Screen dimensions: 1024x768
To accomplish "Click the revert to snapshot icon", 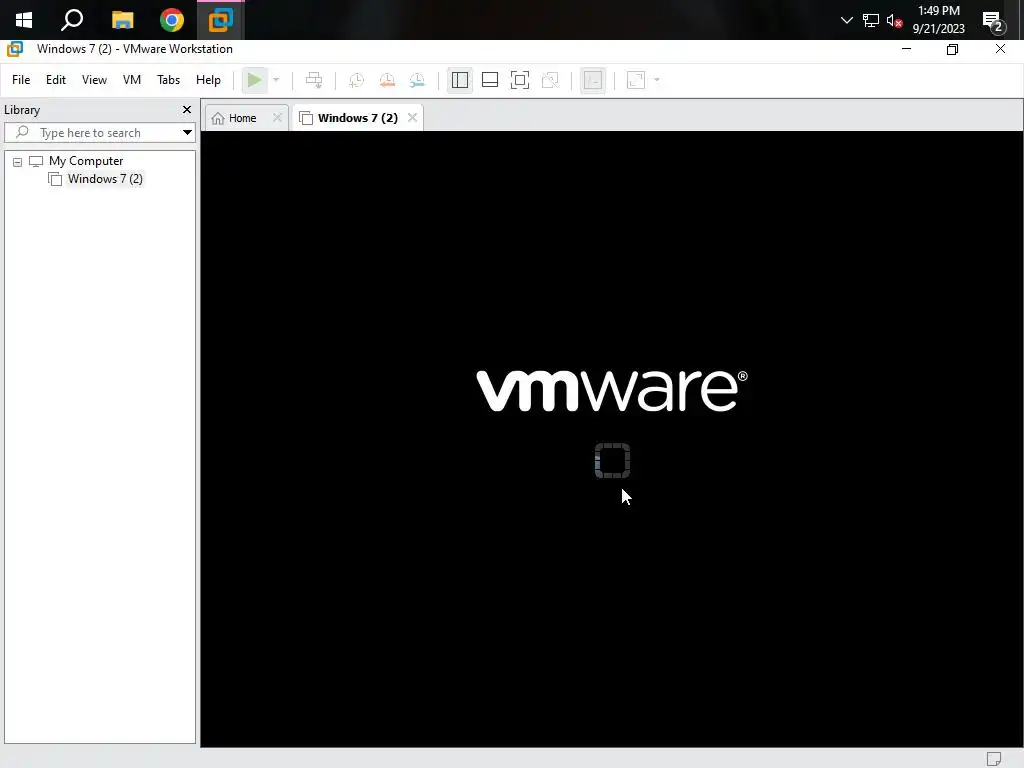I will click(x=387, y=80).
